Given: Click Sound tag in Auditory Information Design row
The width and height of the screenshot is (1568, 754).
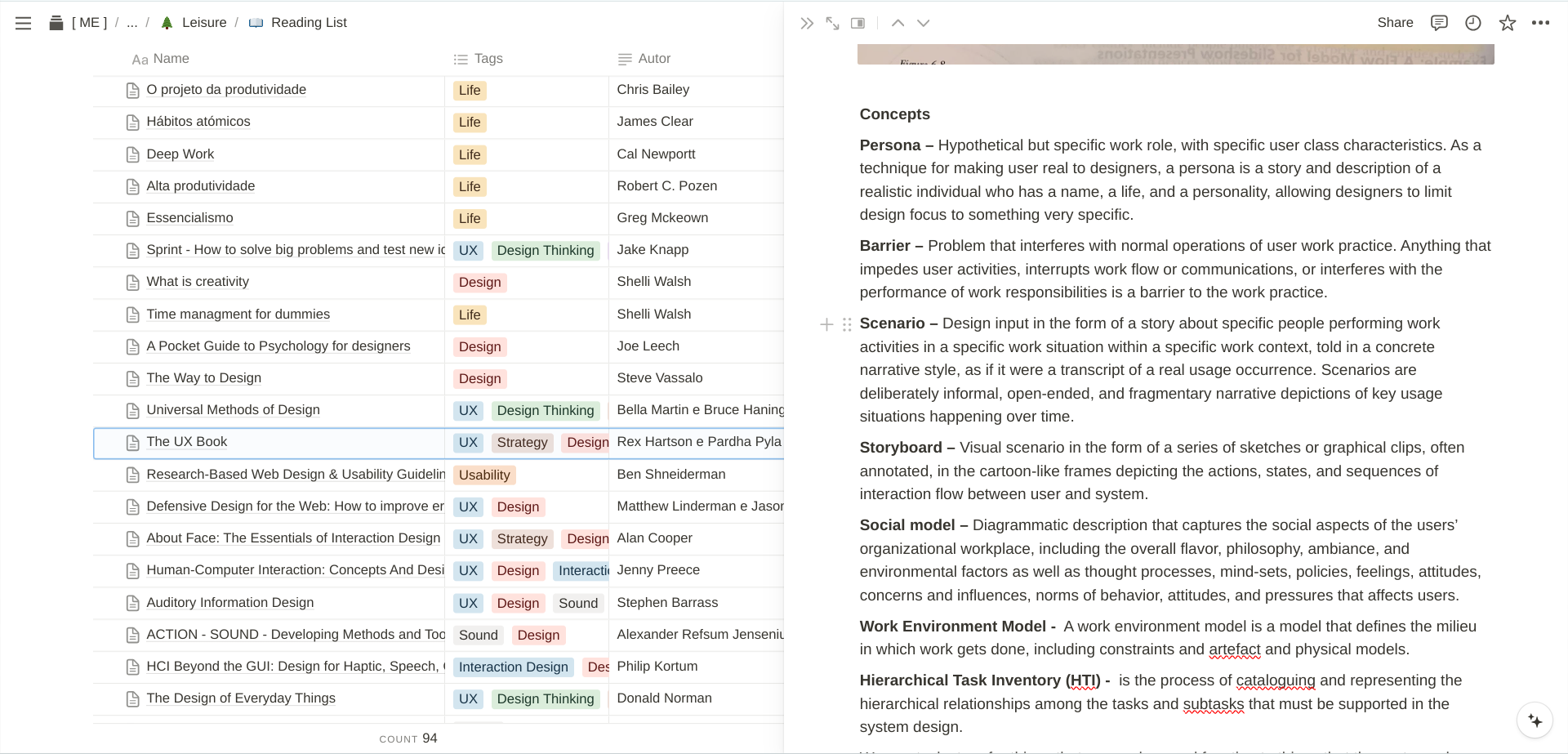Looking at the screenshot, I should (x=578, y=603).
